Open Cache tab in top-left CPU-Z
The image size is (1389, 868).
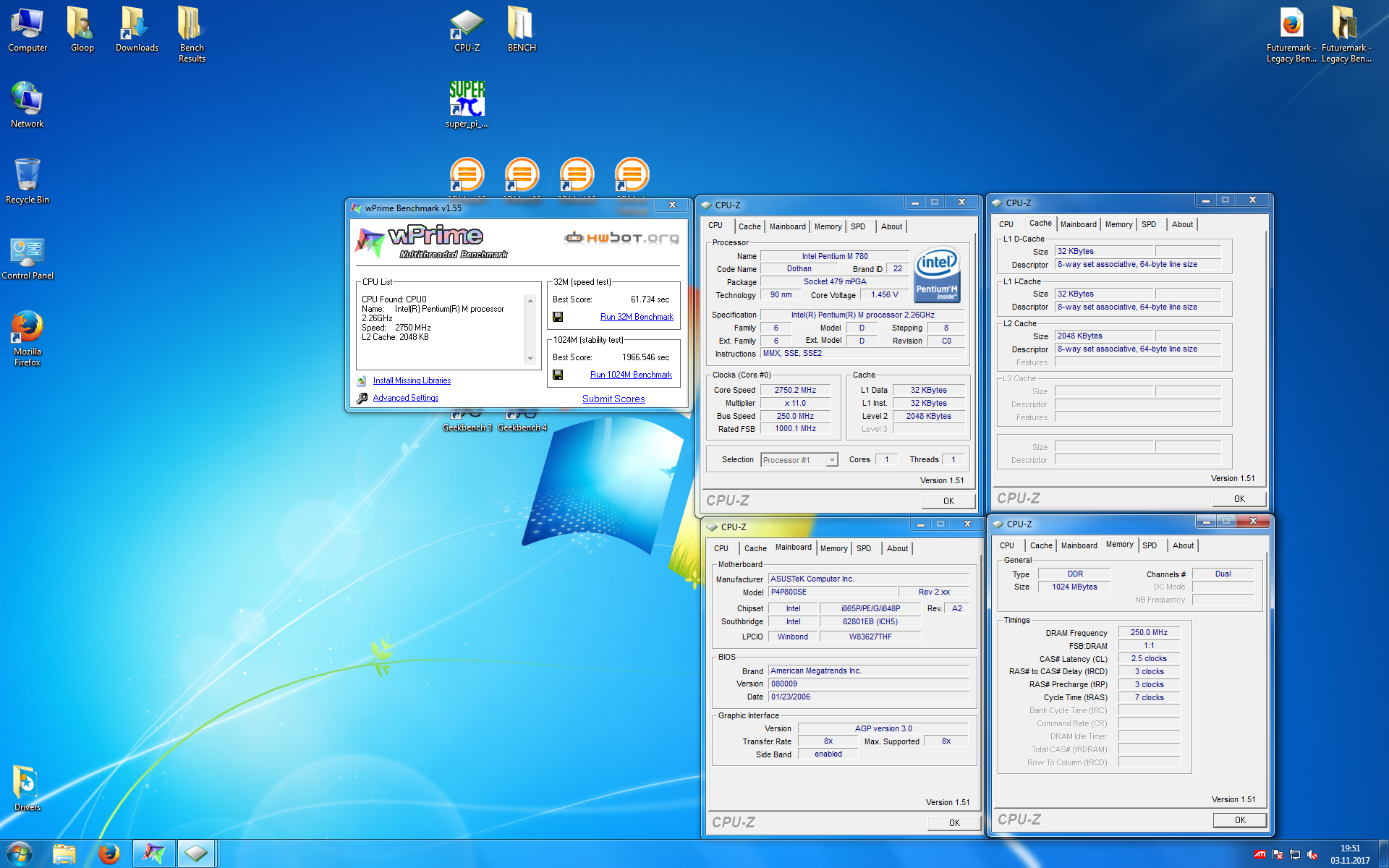pos(749,226)
